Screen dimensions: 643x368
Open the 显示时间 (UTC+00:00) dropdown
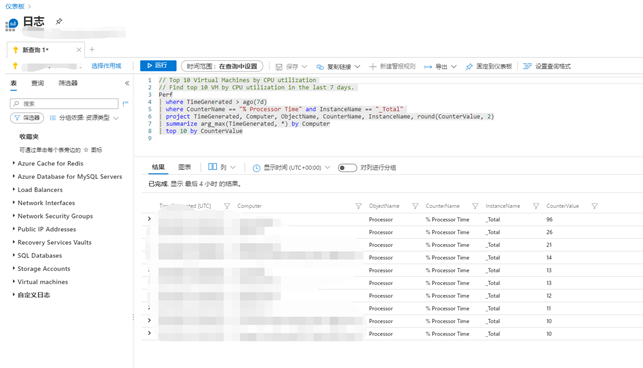292,167
